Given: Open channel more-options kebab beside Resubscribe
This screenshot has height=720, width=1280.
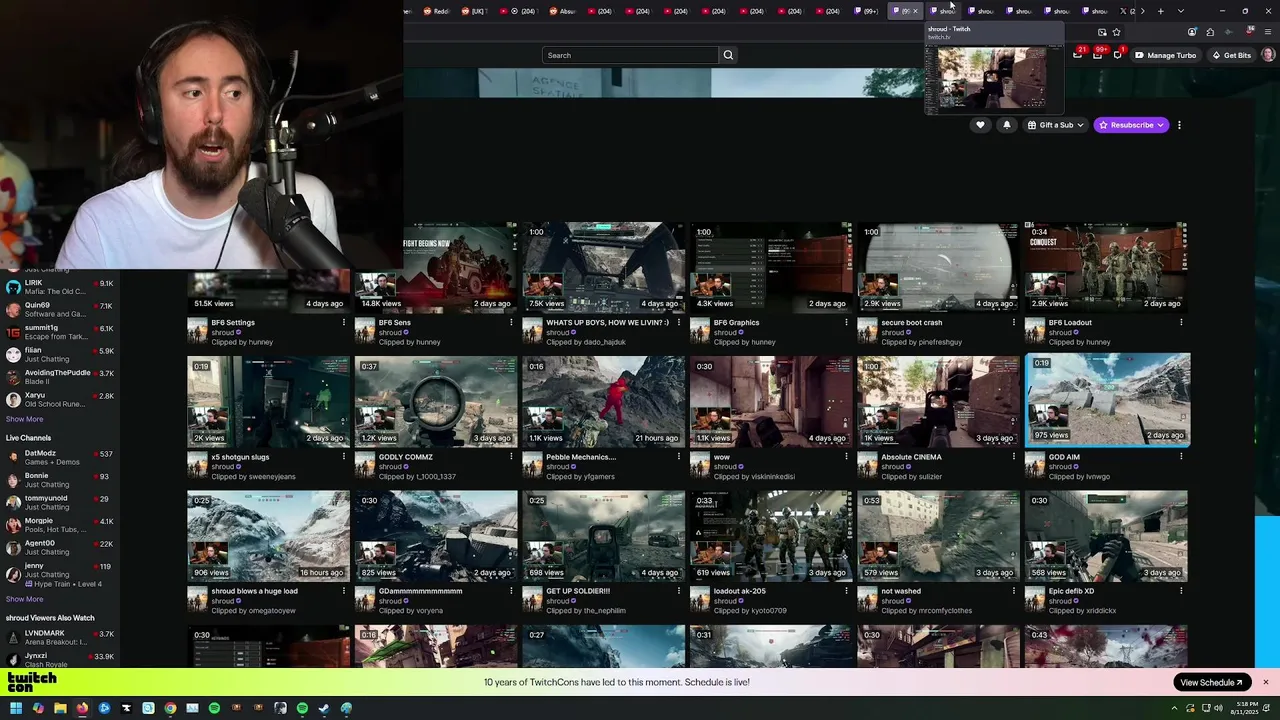Looking at the screenshot, I should (1179, 125).
